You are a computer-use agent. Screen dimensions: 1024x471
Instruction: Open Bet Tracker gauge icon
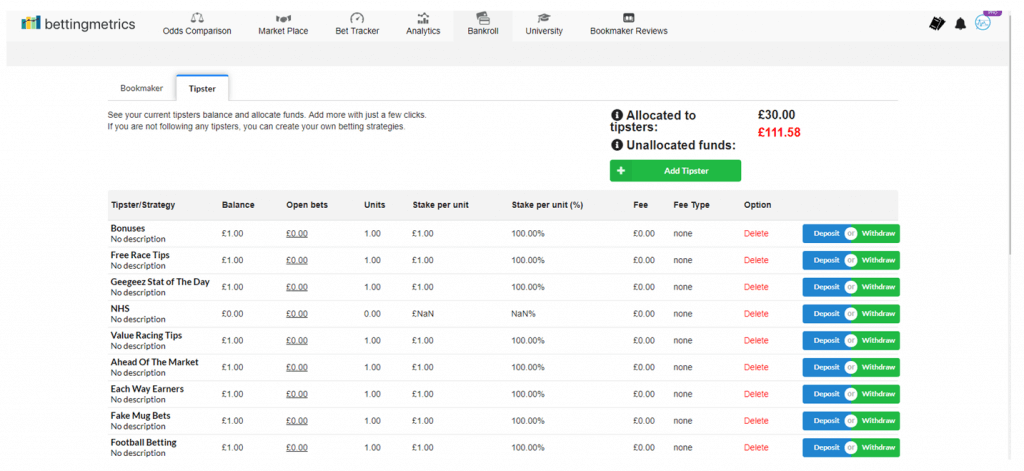(x=357, y=18)
